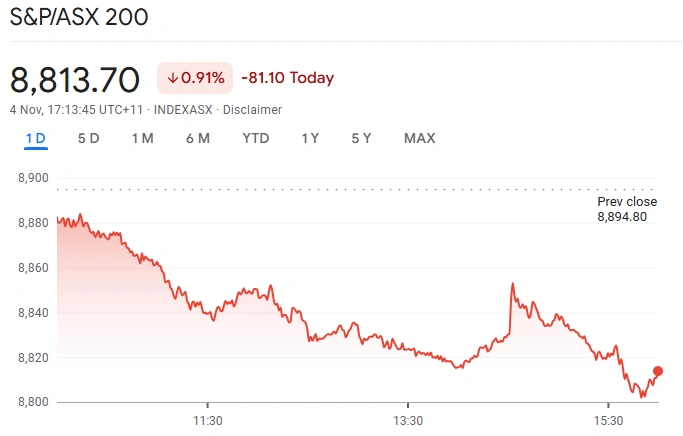Click the down arrow in percent badge
The height and width of the screenshot is (436, 683).
point(172,78)
